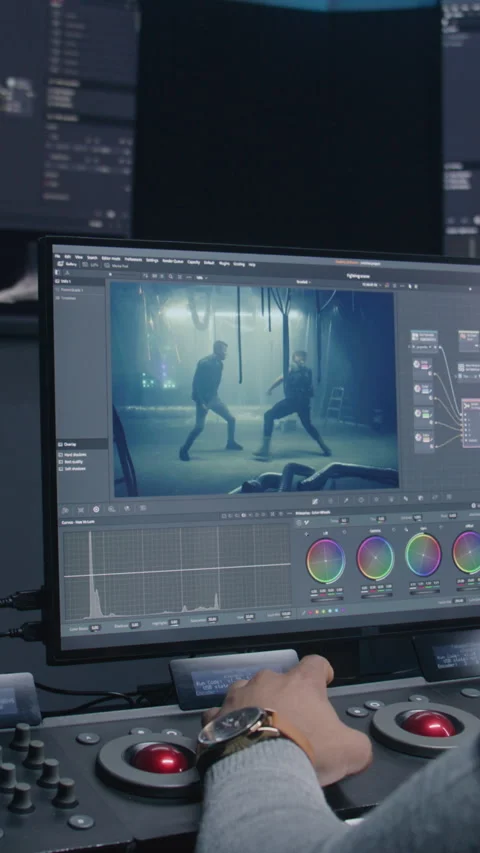Screen dimensions: 480x853
Task: Click the second palette icon below viewer
Action: pos(81,510)
